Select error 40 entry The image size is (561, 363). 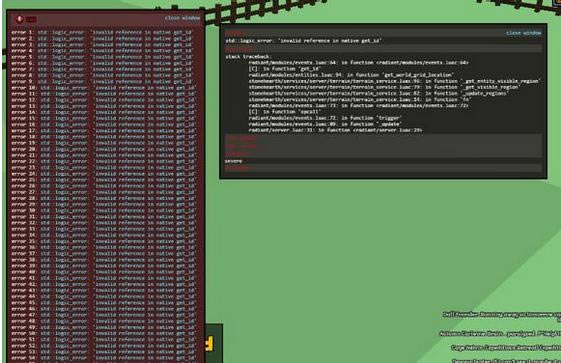coord(103,272)
